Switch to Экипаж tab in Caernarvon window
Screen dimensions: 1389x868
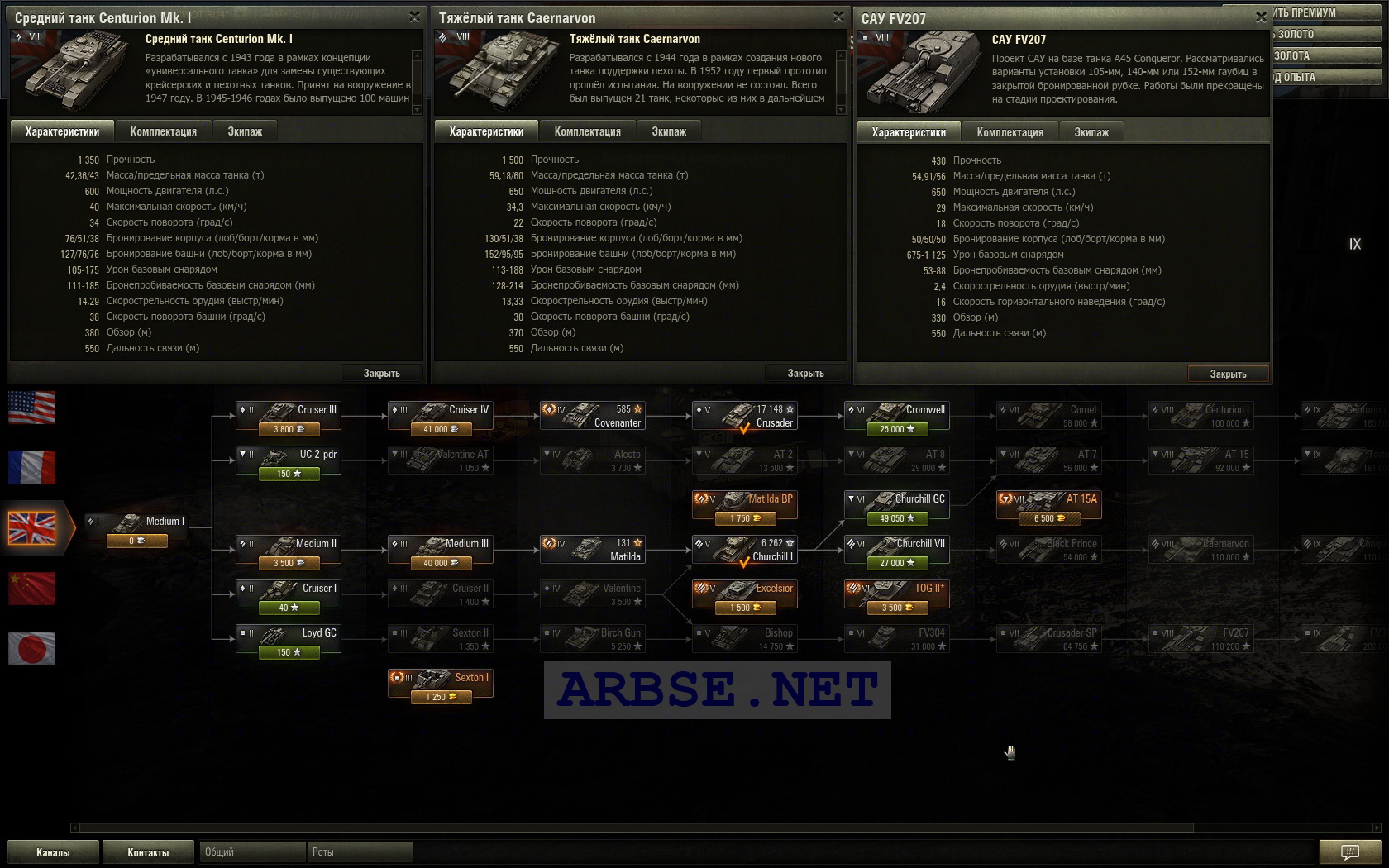(x=669, y=131)
